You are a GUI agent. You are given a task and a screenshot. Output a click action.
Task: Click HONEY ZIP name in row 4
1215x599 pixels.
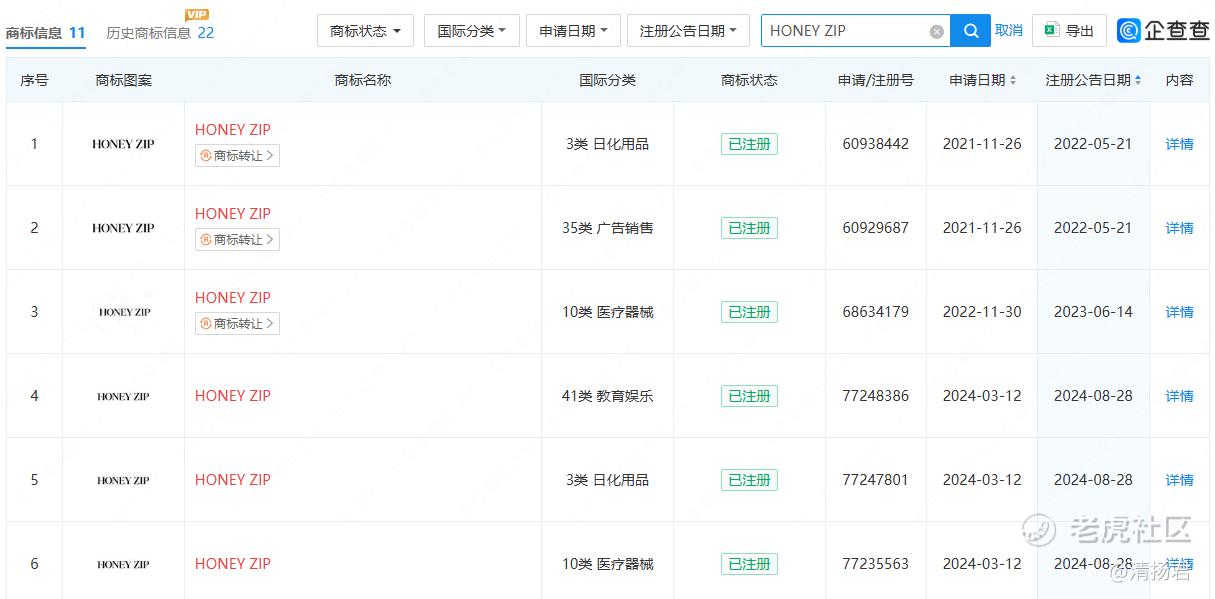233,396
